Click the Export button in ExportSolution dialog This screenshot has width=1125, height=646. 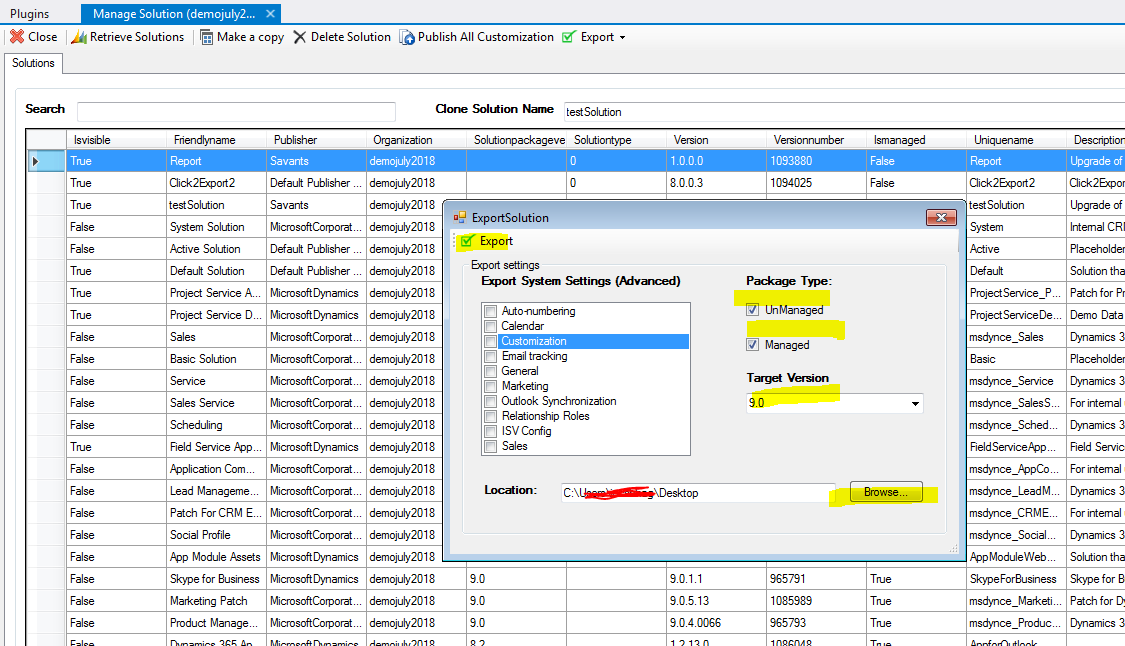coord(488,241)
